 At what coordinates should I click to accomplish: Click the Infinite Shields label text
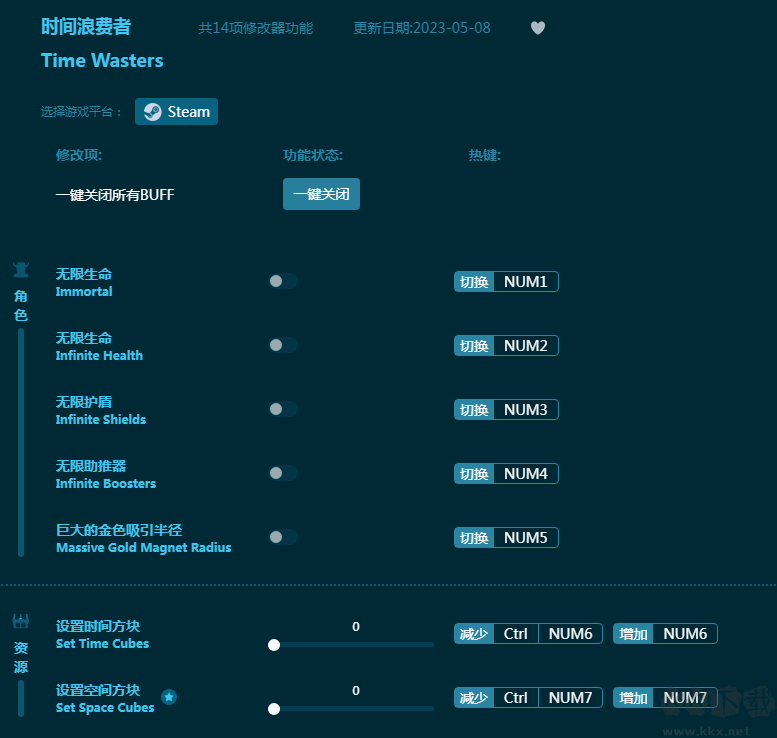[101, 419]
